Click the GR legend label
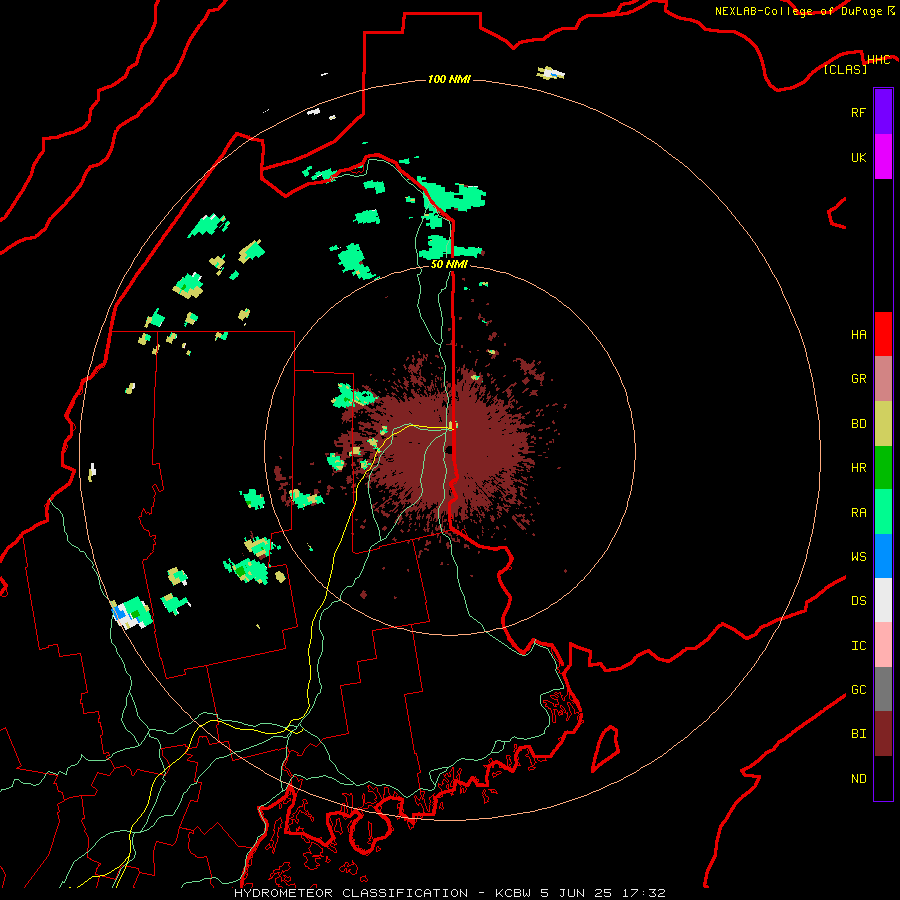900x900 pixels. [x=858, y=379]
